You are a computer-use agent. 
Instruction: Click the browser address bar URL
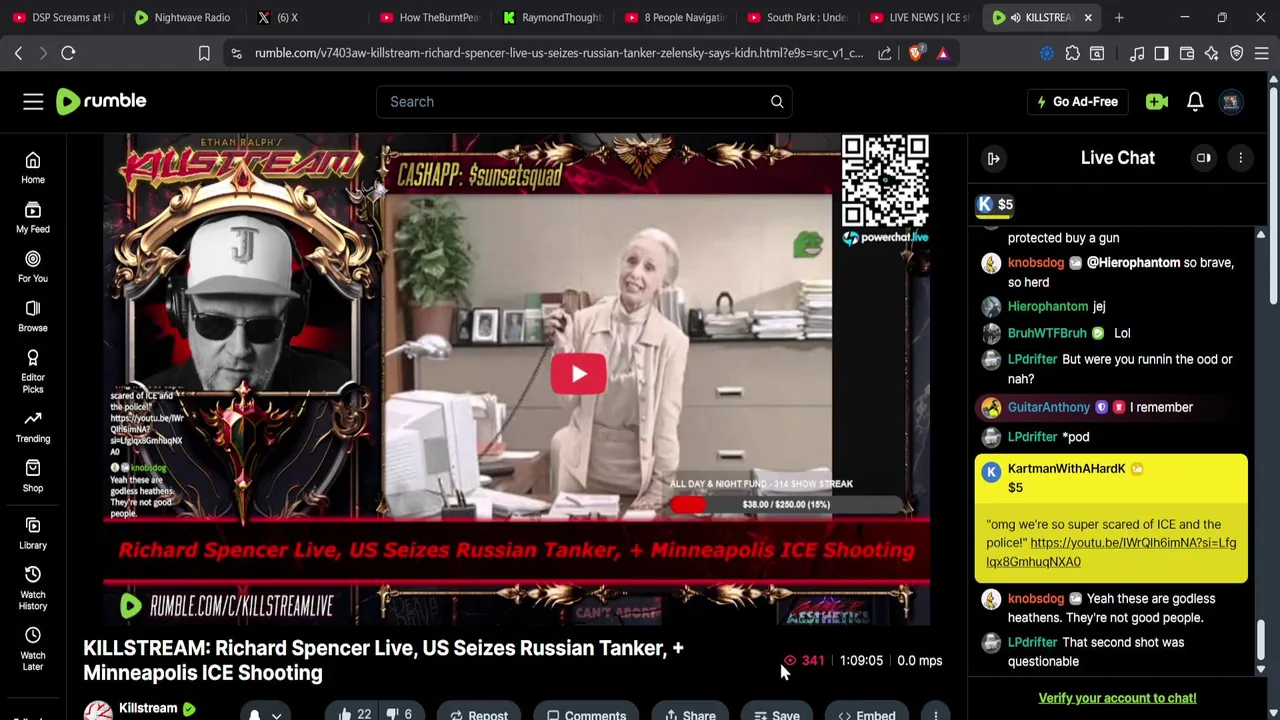pyautogui.click(x=558, y=53)
